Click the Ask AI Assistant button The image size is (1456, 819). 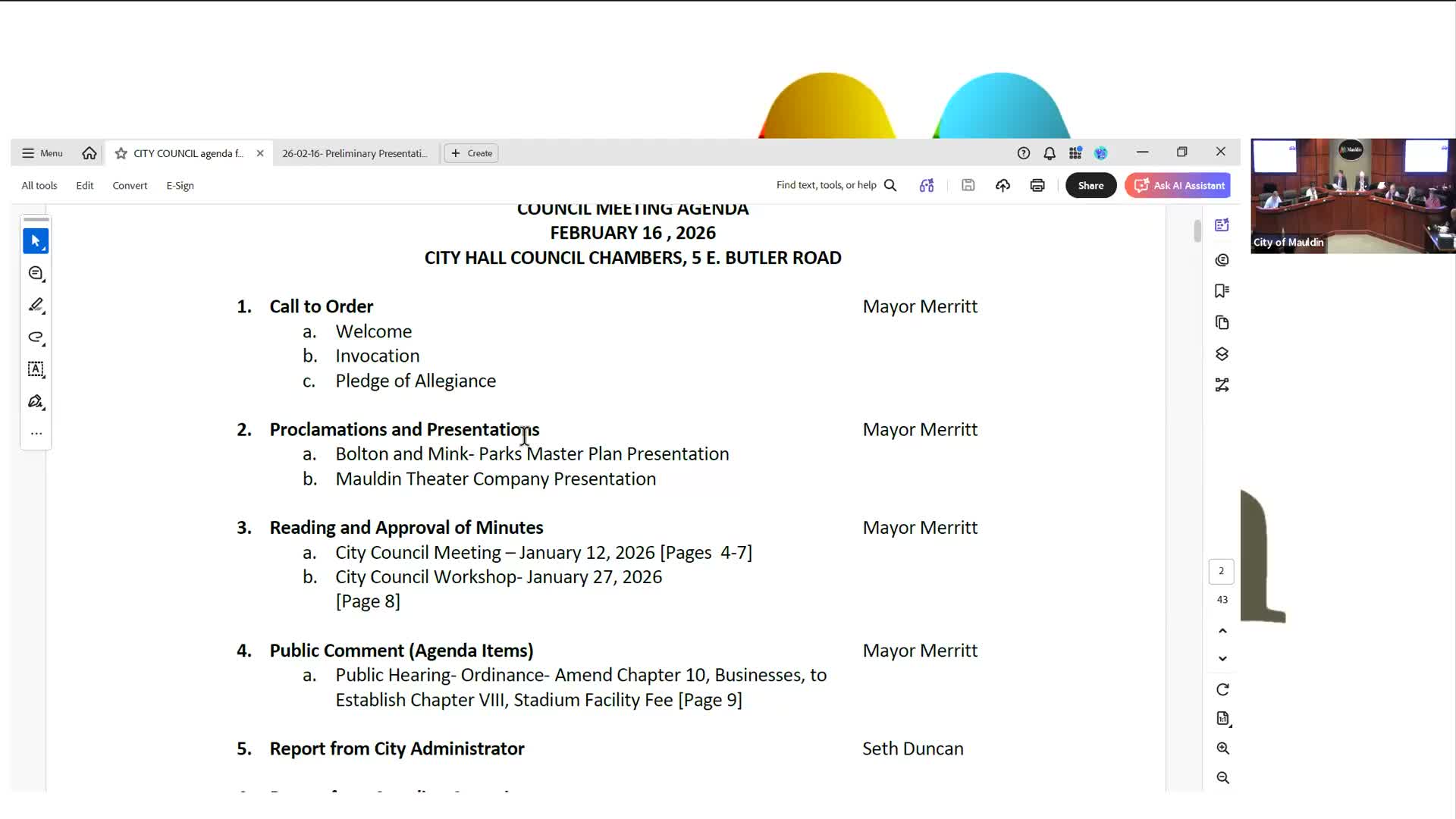[x=1178, y=186]
